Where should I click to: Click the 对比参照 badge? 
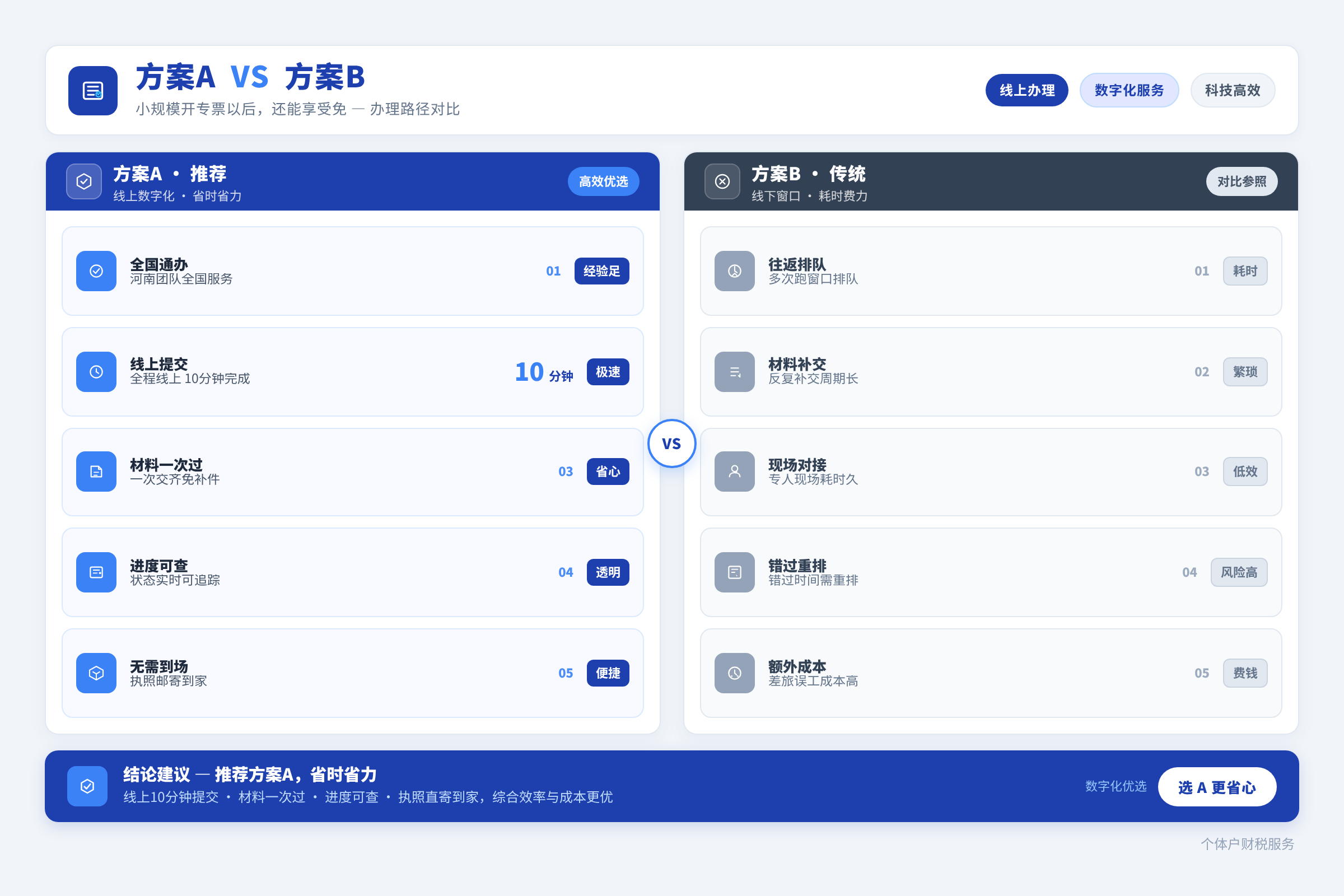(1242, 181)
